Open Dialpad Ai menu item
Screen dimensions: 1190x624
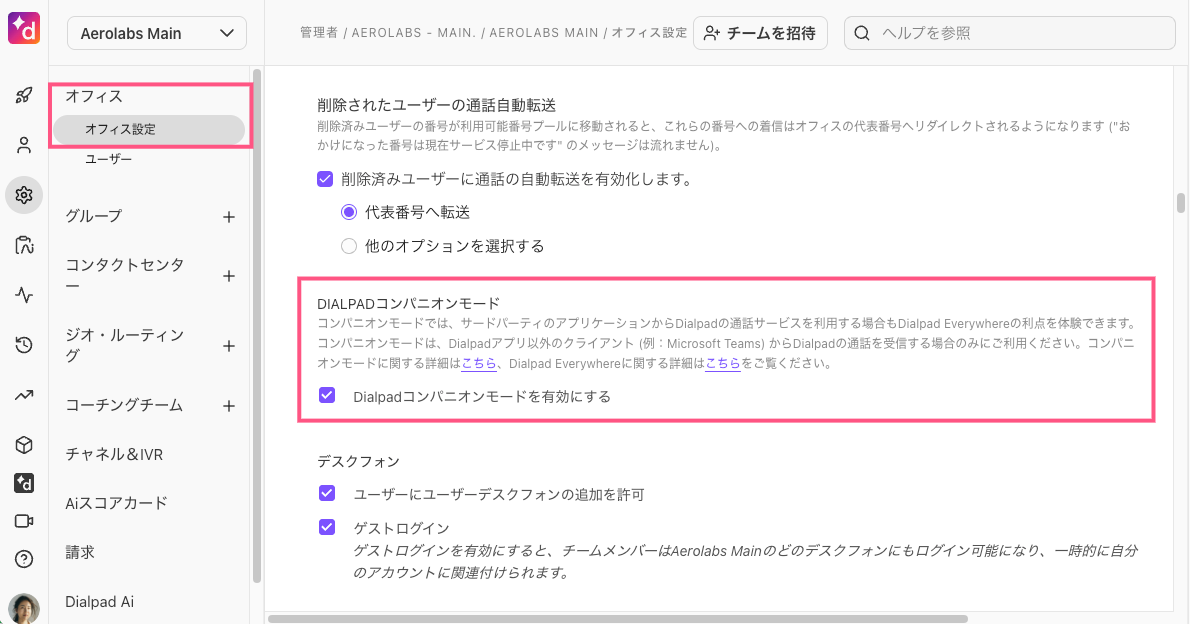(x=99, y=602)
